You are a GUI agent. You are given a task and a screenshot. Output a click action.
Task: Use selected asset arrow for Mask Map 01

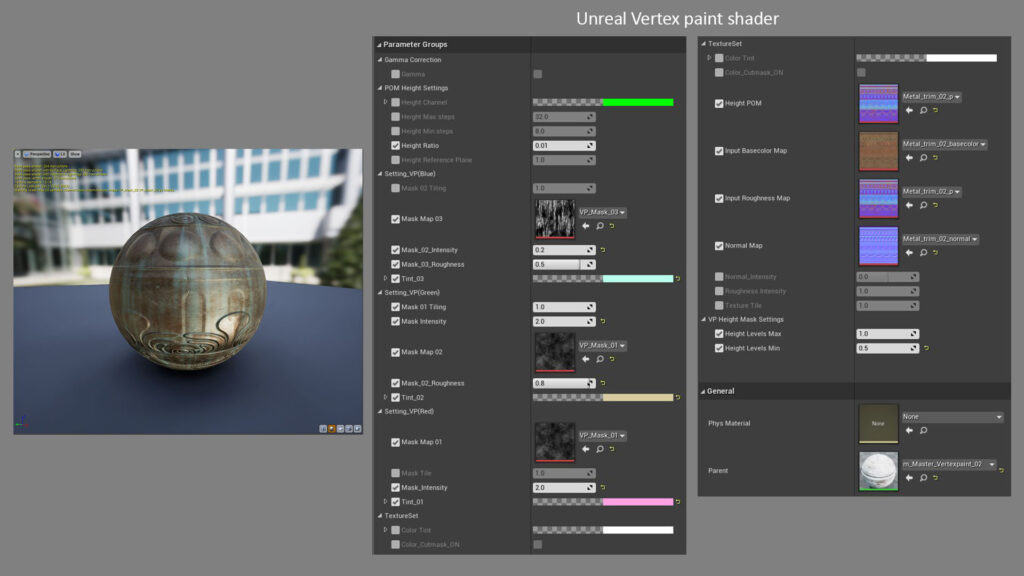point(586,449)
